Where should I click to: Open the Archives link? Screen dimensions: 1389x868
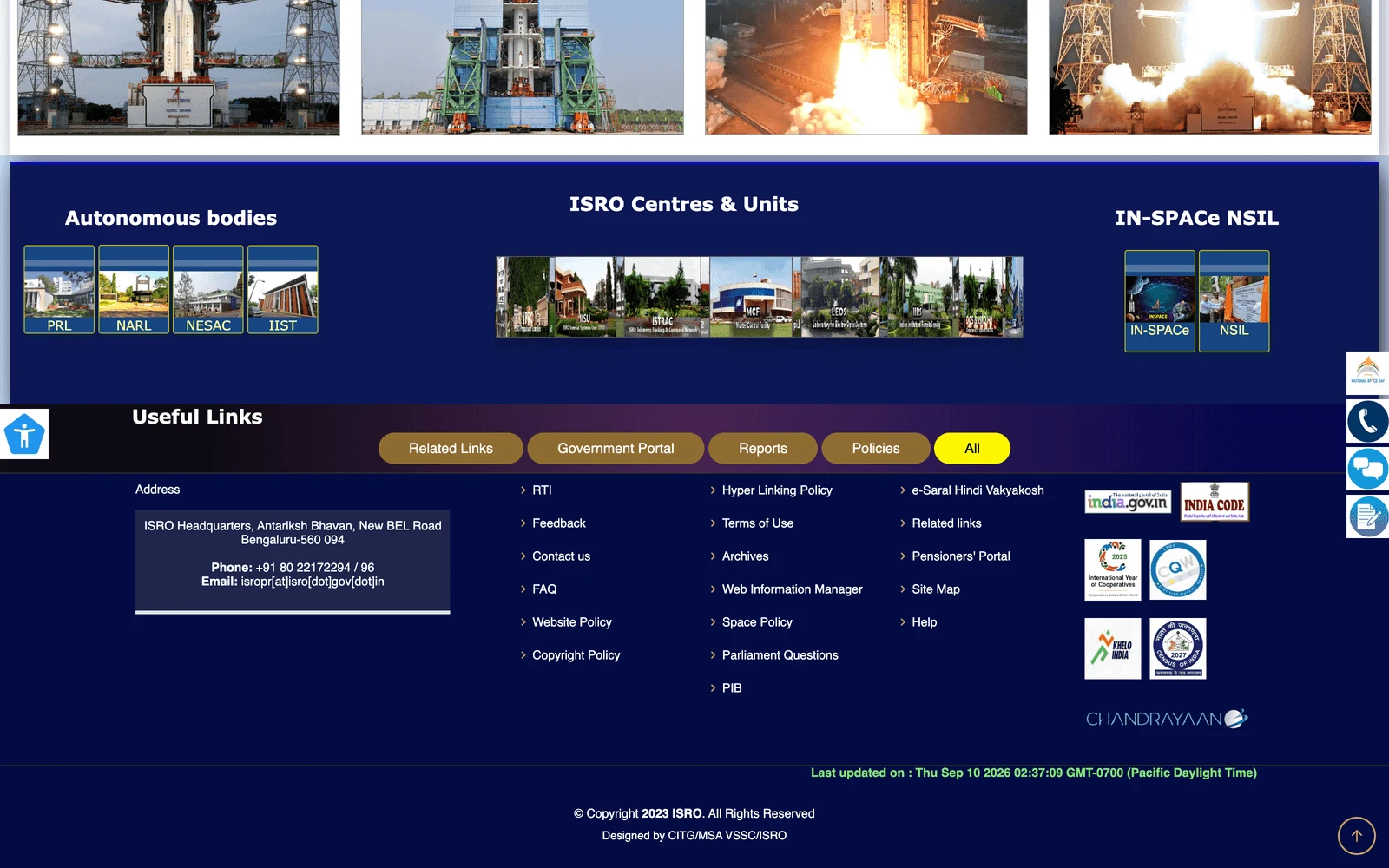pos(745,556)
